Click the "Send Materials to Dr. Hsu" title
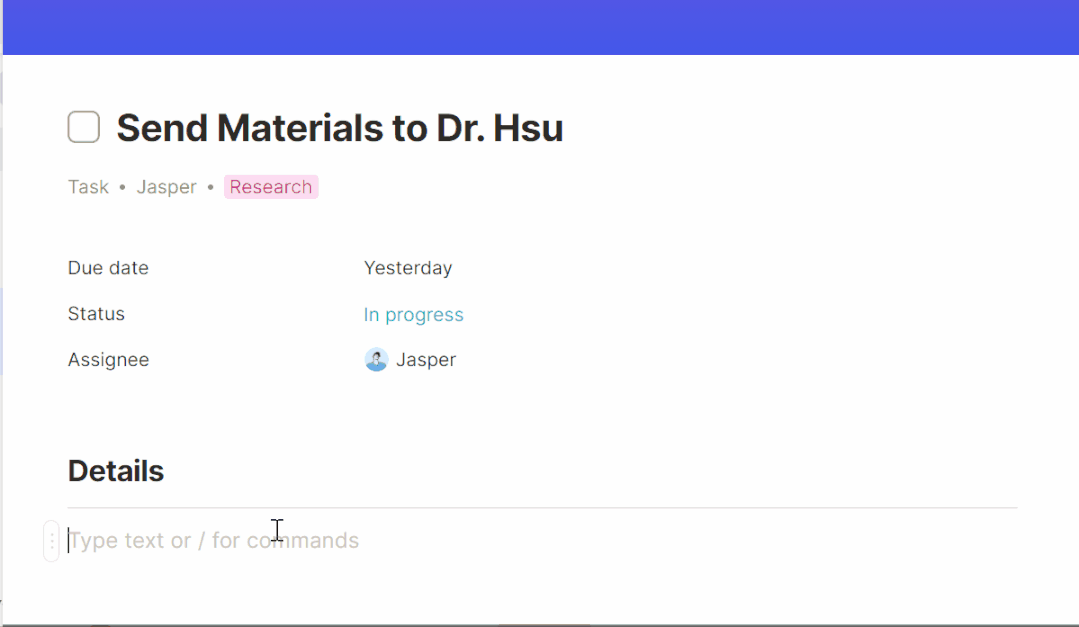Viewport: 1079px width, 627px height. point(340,128)
